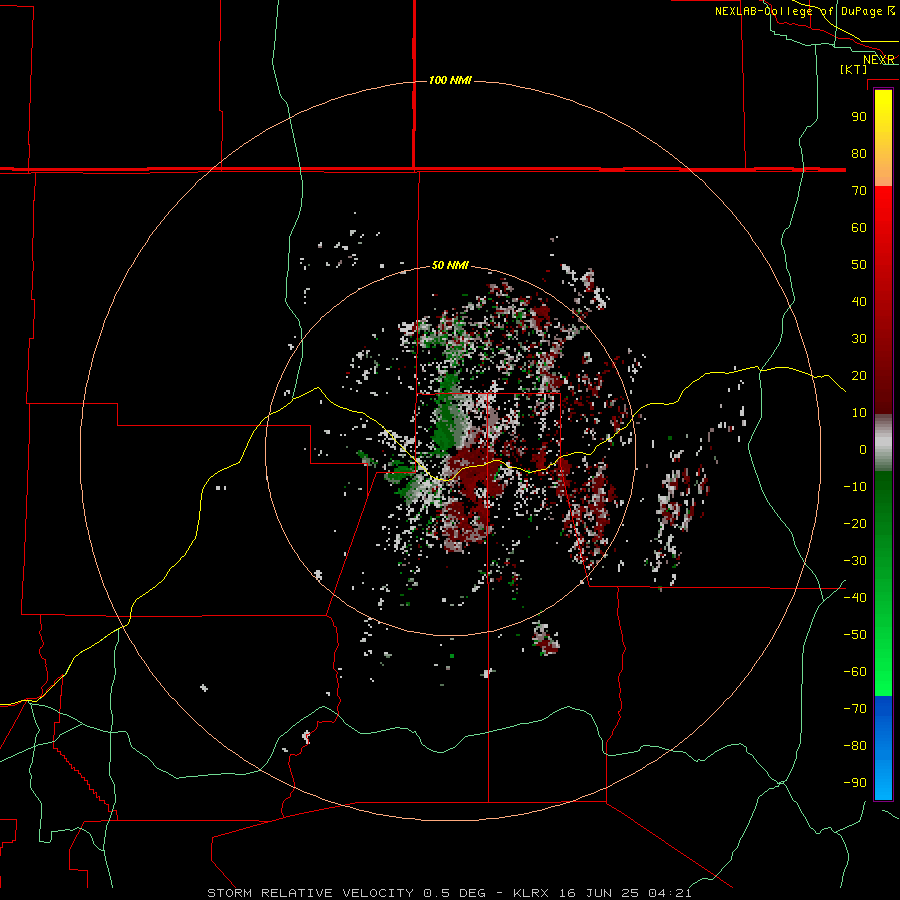Select the -90 scale value
This screenshot has width=900, height=900.
[855, 783]
